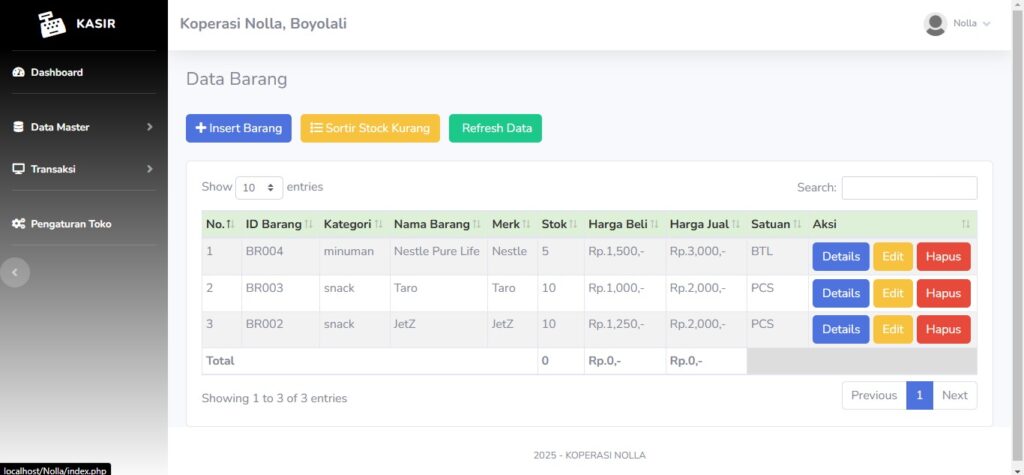Click Hapus for the Taro row

(943, 293)
